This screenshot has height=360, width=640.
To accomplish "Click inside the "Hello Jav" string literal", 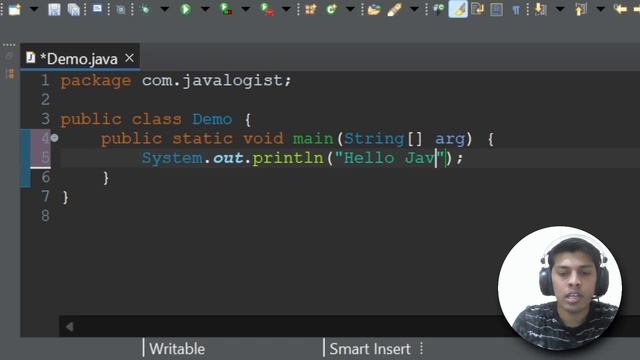I will 389,158.
